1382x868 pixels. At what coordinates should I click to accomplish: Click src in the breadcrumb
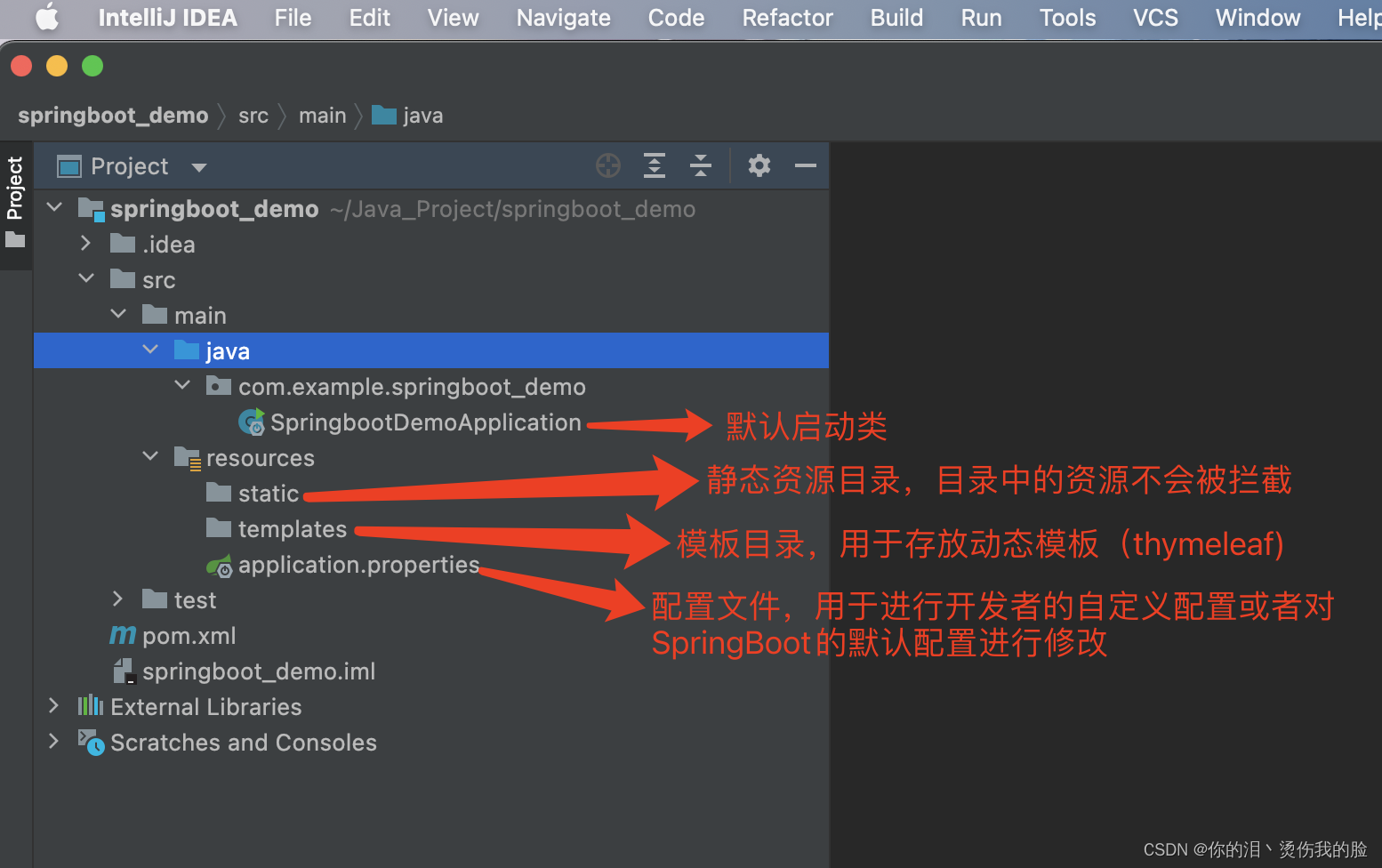(253, 116)
